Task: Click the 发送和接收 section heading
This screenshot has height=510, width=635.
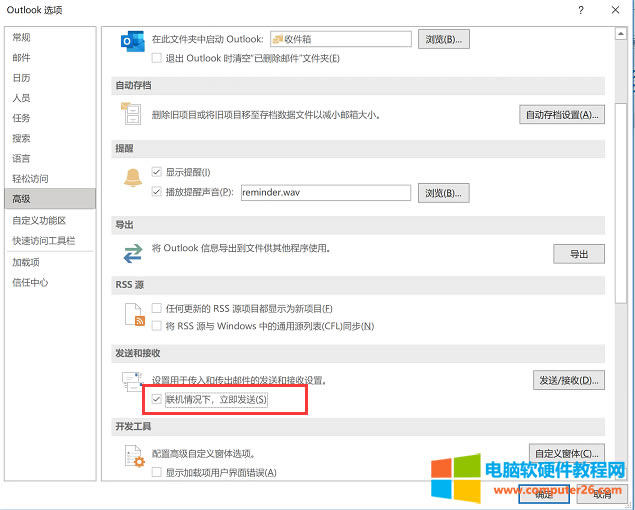Action: [138, 353]
